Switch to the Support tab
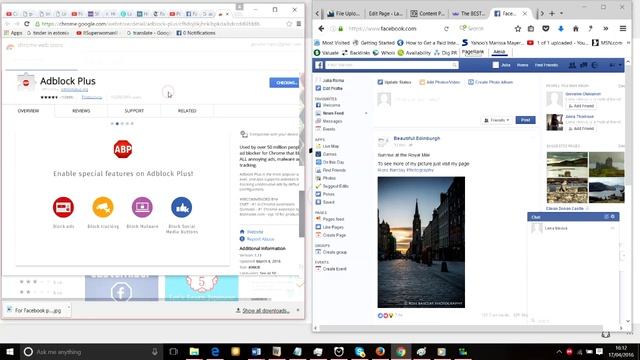 [134, 111]
